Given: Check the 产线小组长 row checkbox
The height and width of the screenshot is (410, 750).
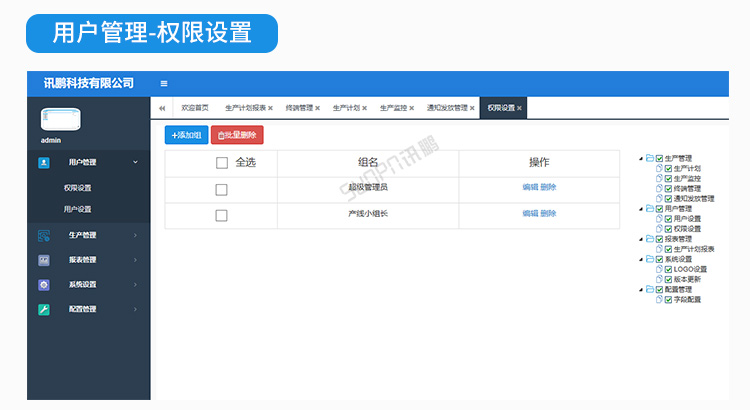Looking at the screenshot, I should pos(221,216).
